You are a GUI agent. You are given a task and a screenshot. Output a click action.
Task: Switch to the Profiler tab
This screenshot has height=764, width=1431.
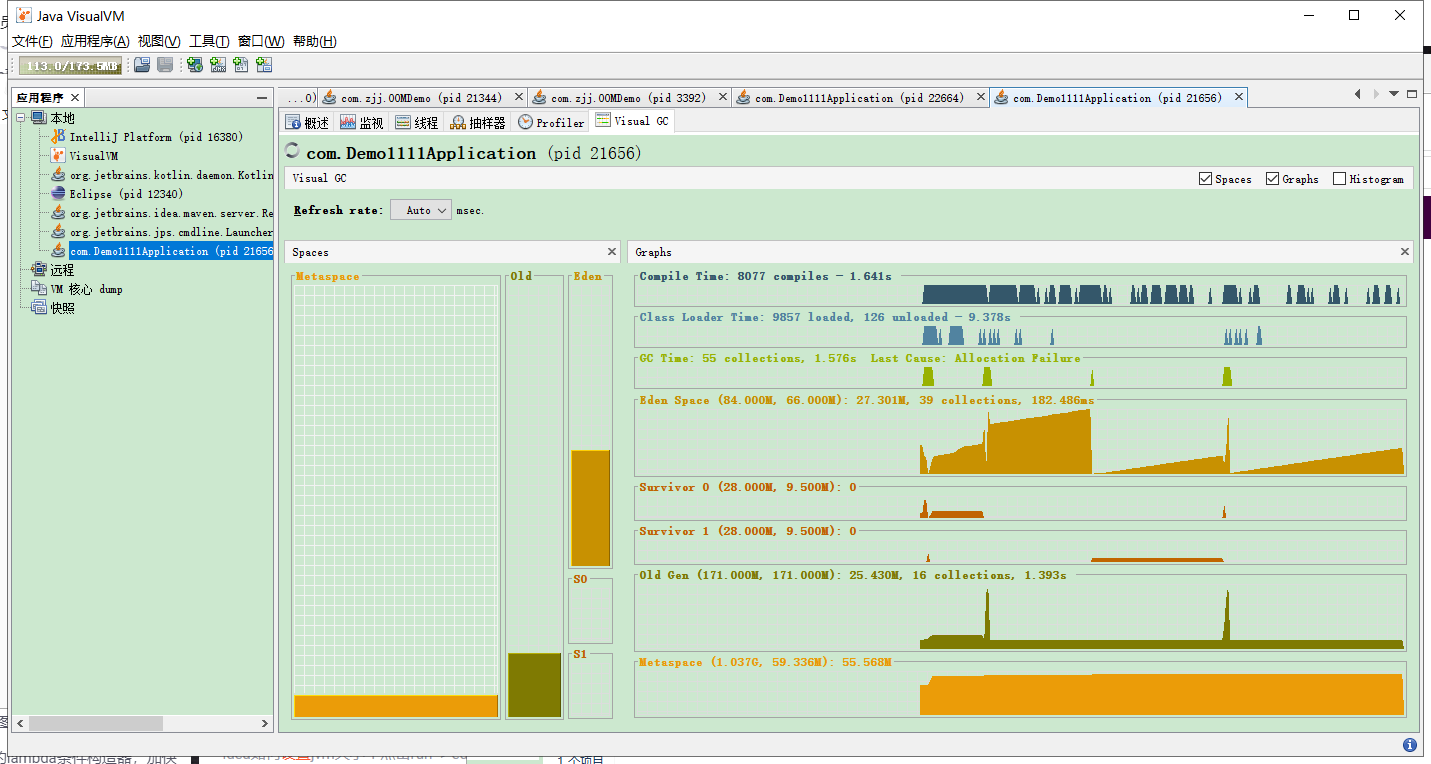tap(551, 122)
